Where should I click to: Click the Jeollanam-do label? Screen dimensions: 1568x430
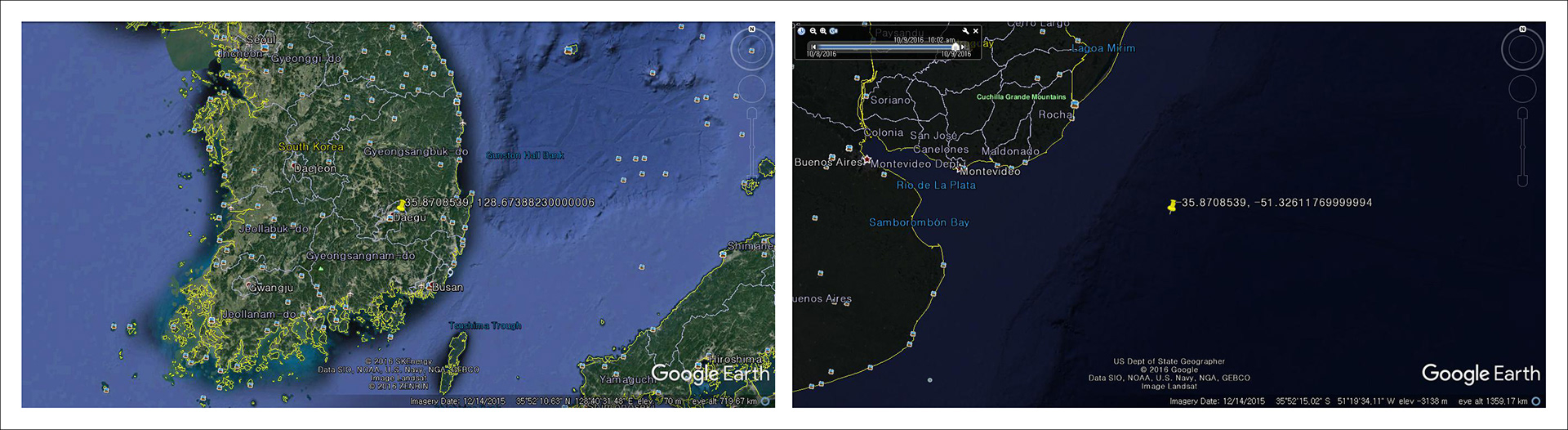(259, 314)
